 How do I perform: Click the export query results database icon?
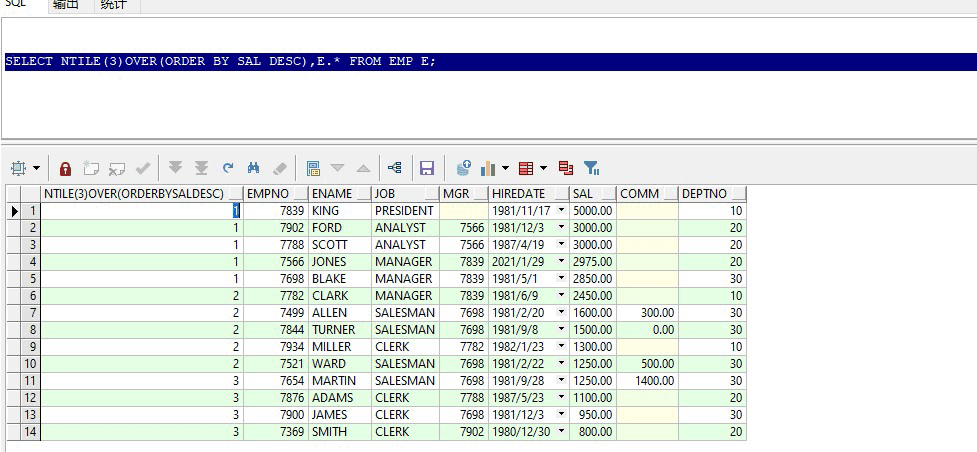[x=463, y=169]
